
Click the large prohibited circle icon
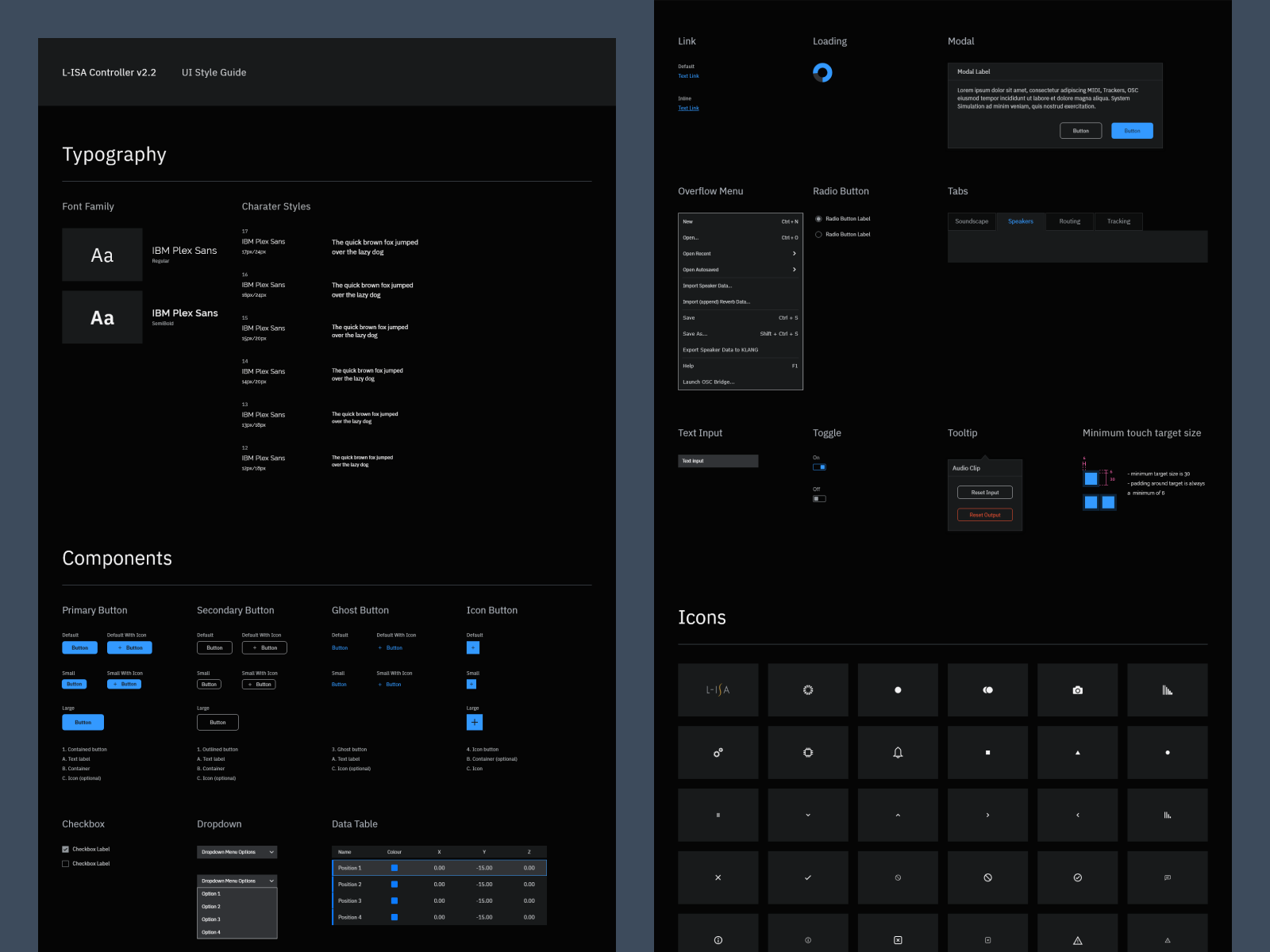pos(987,877)
